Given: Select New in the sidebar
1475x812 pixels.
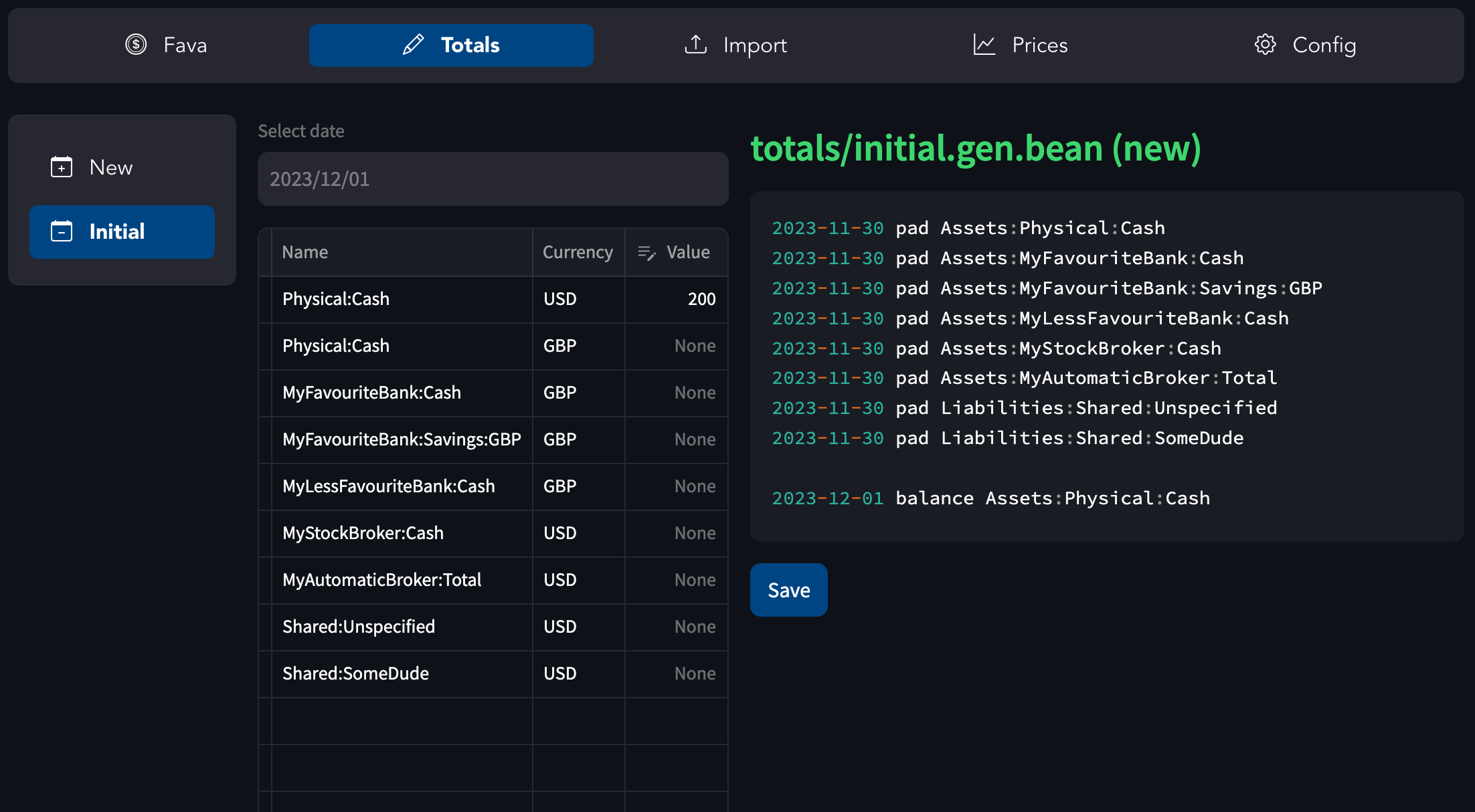Looking at the screenshot, I should pyautogui.click(x=122, y=167).
